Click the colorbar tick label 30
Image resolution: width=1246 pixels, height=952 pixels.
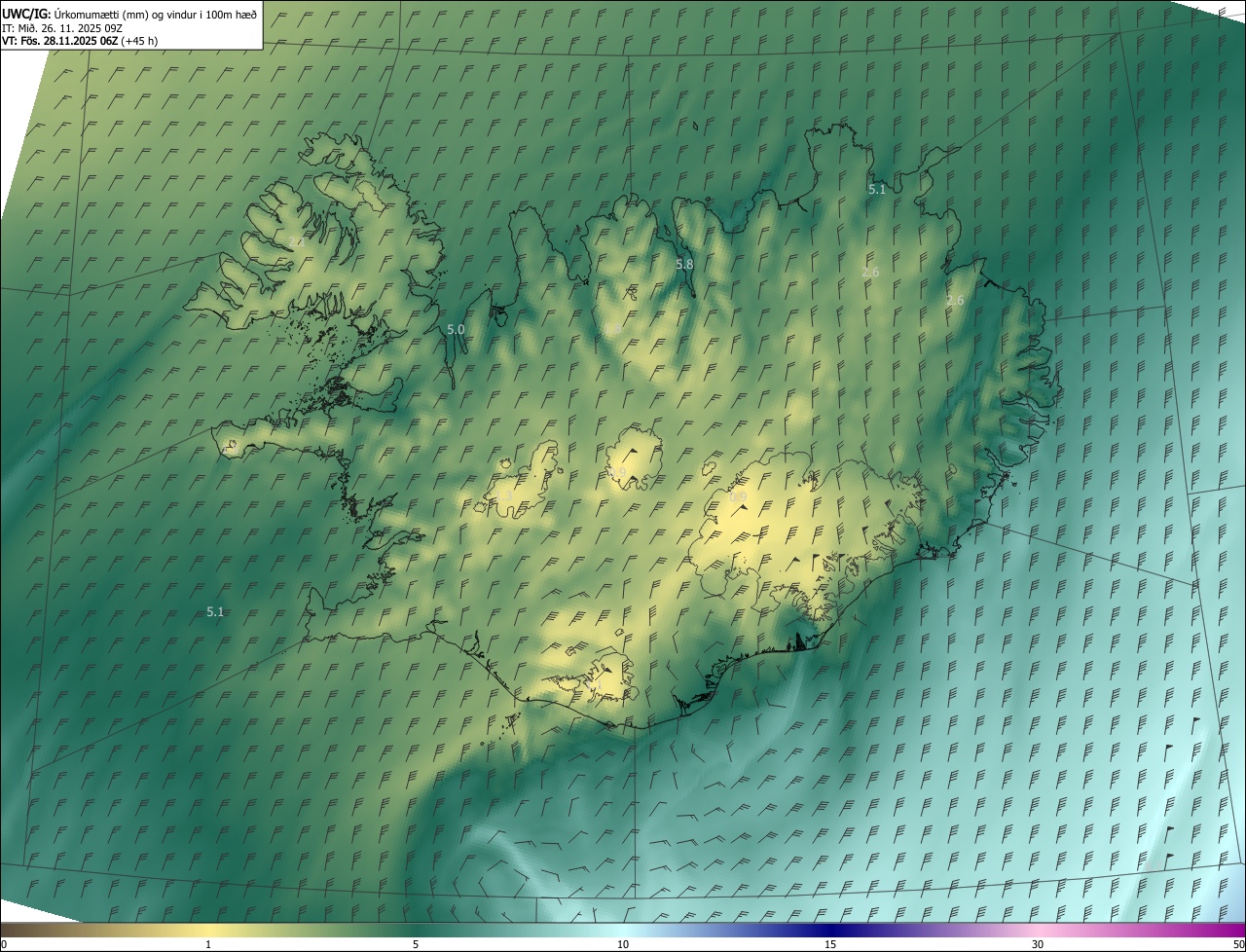1038,944
